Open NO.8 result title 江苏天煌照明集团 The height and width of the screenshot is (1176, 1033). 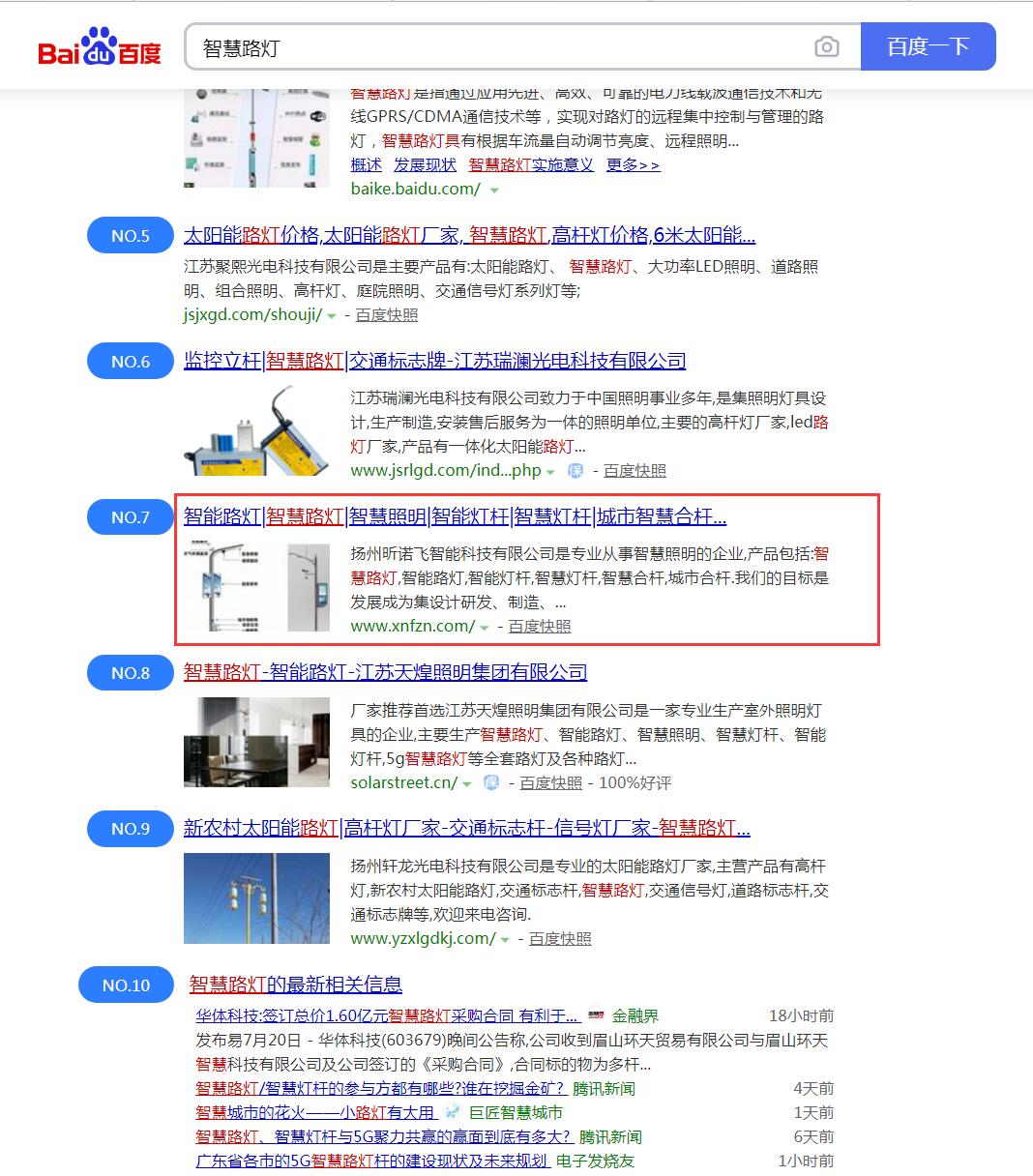385,672
